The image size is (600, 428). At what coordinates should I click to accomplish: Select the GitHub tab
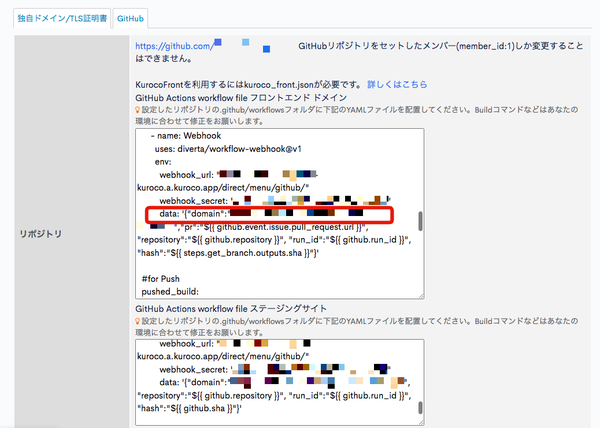tap(130, 18)
